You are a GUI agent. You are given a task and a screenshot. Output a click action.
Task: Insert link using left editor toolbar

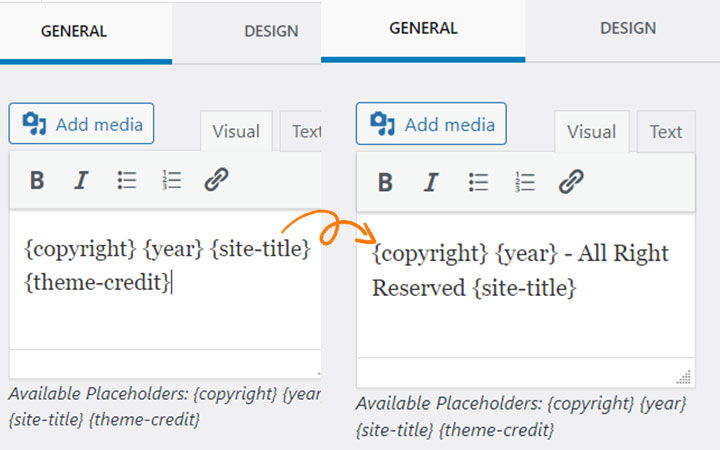pos(216,179)
